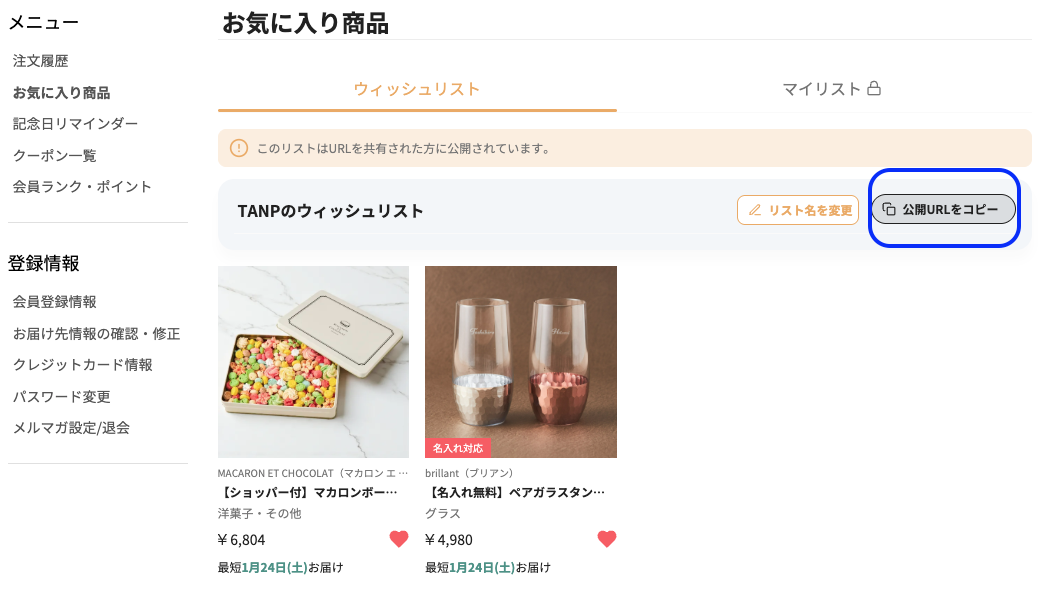Go to パスワード変更 page

(61, 396)
